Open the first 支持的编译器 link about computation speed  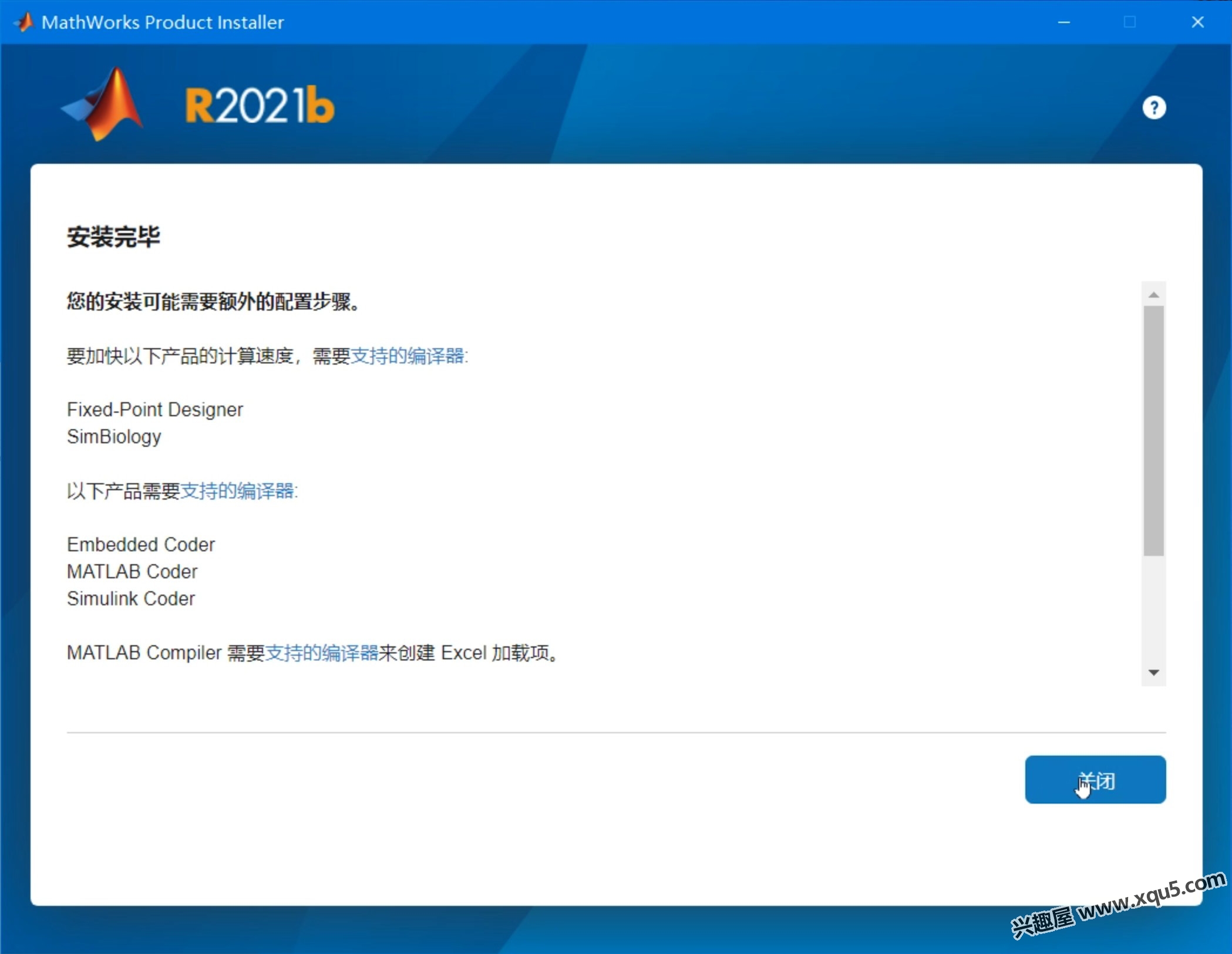[407, 356]
